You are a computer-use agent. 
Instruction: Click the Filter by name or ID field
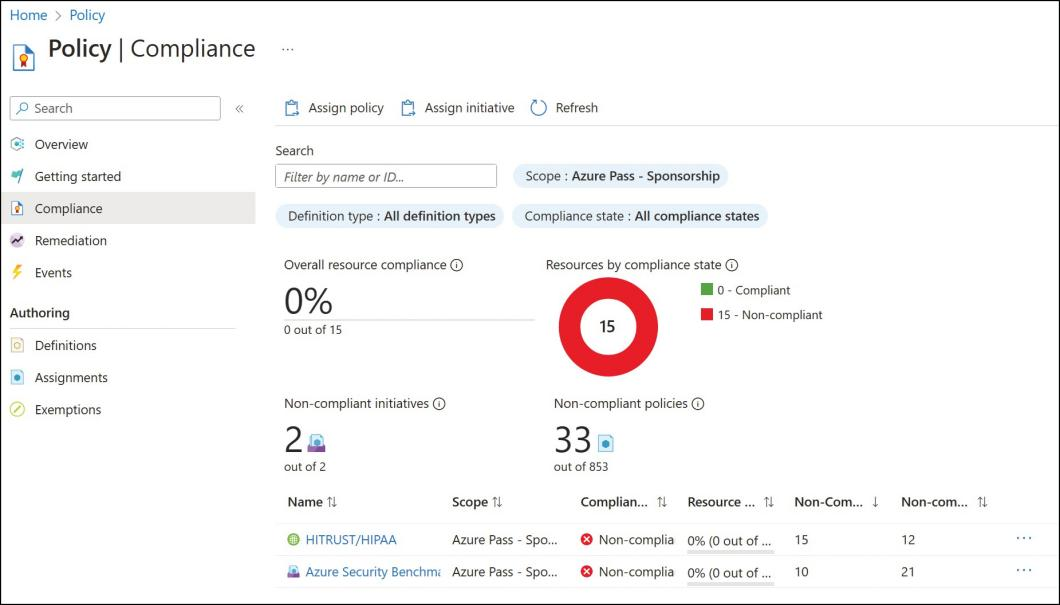(386, 176)
